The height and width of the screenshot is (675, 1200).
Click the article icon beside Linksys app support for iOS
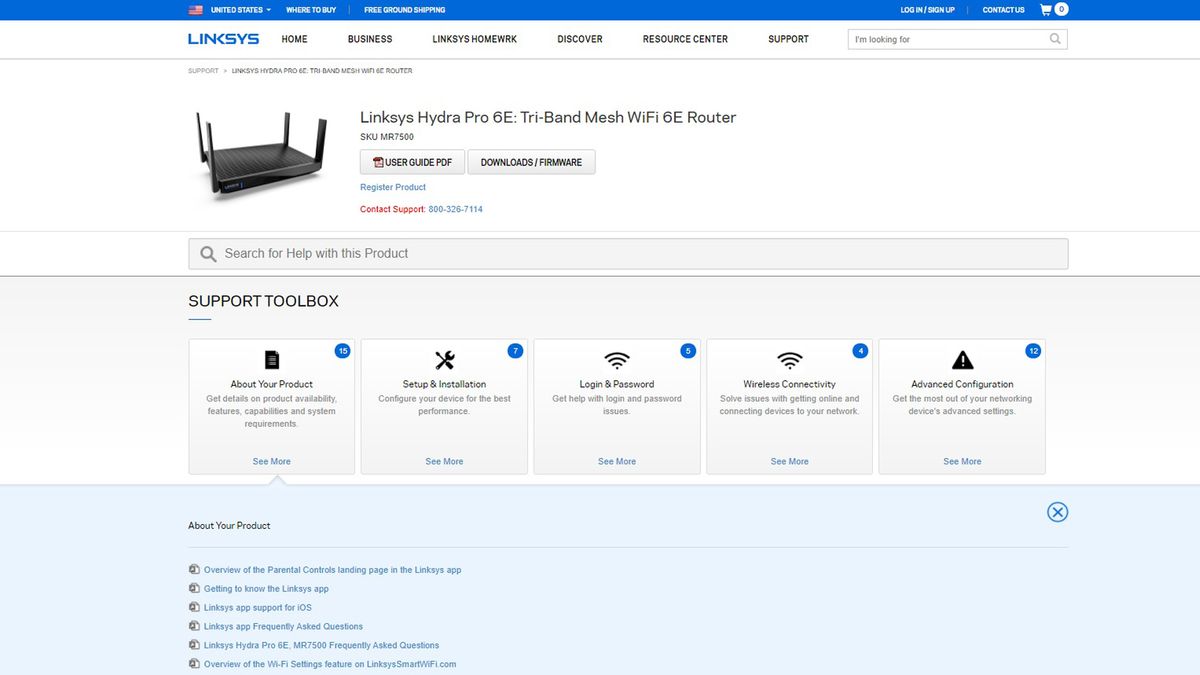click(x=194, y=607)
